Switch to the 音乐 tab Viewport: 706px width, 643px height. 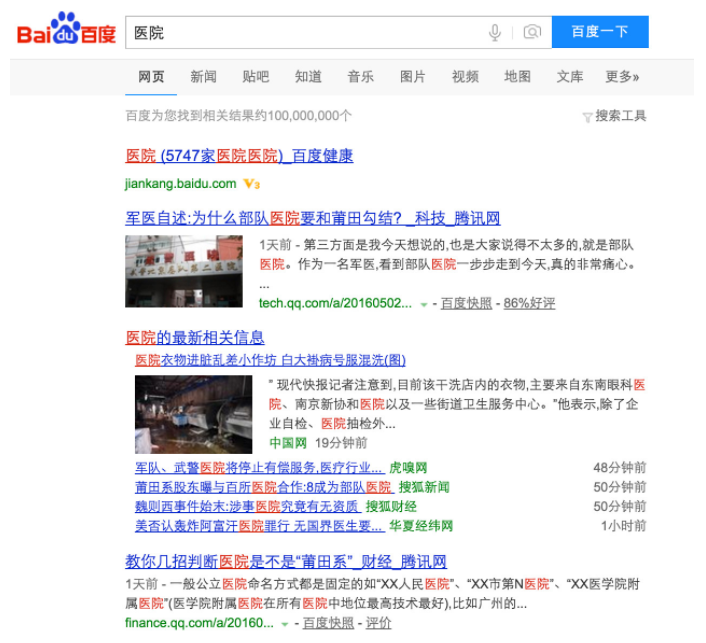(360, 77)
